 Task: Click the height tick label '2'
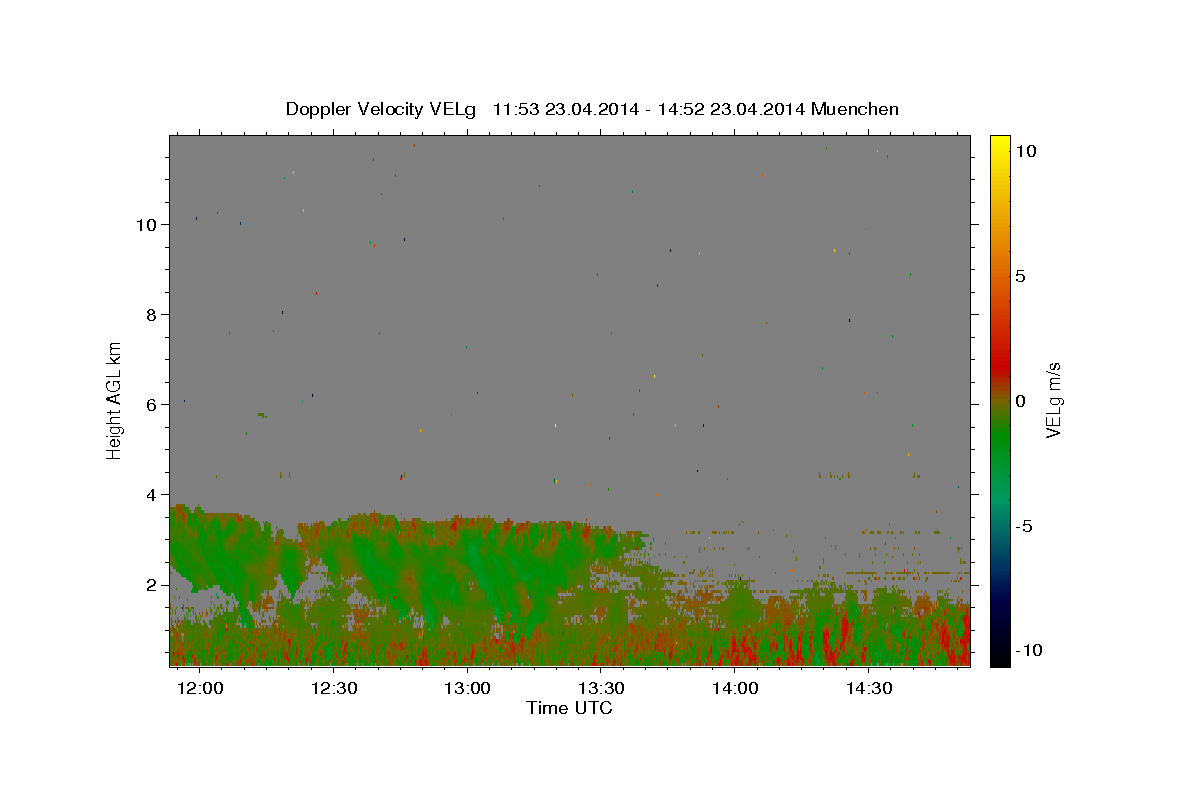click(152, 585)
